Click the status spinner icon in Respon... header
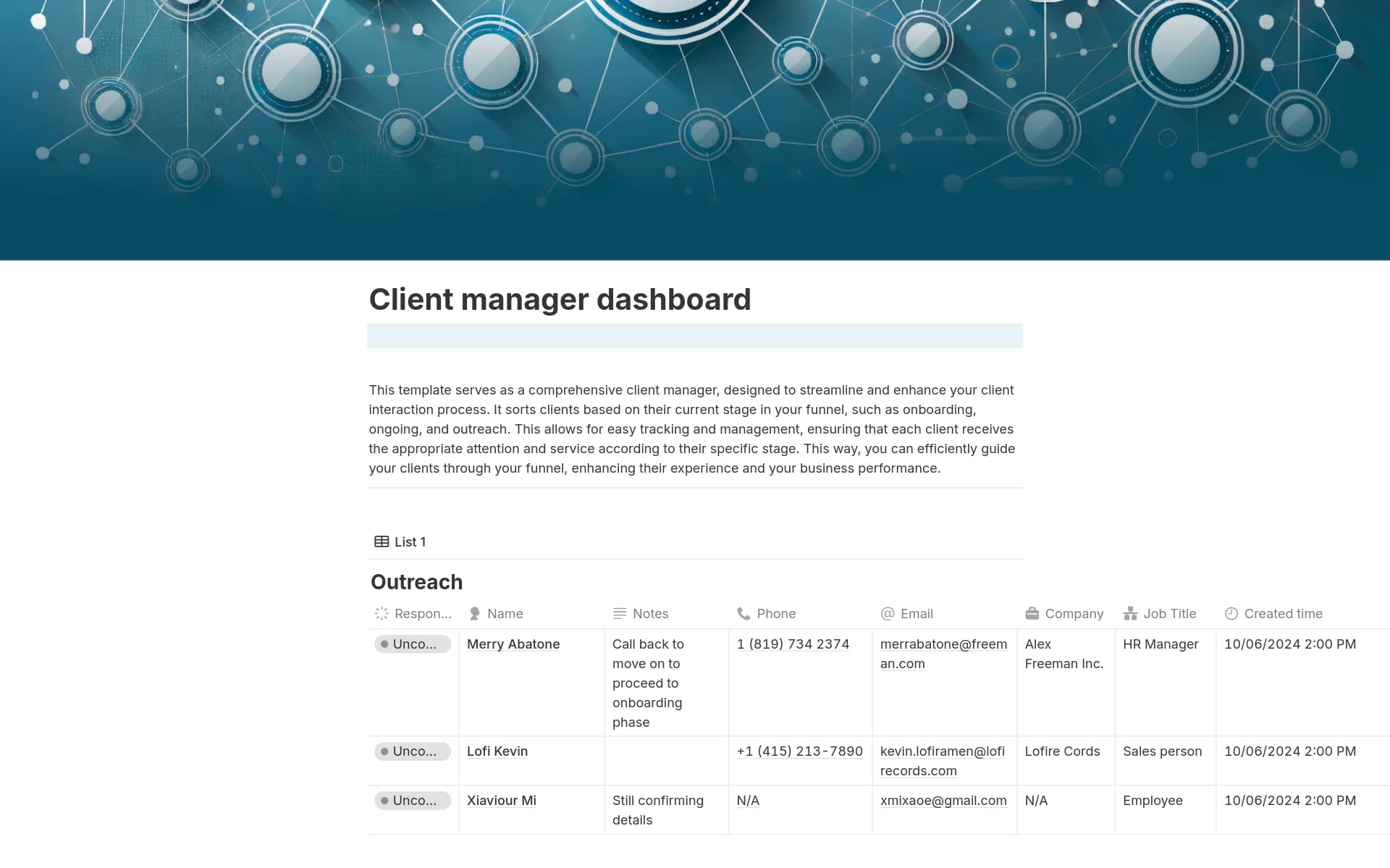The image size is (1390, 868). [x=382, y=613]
